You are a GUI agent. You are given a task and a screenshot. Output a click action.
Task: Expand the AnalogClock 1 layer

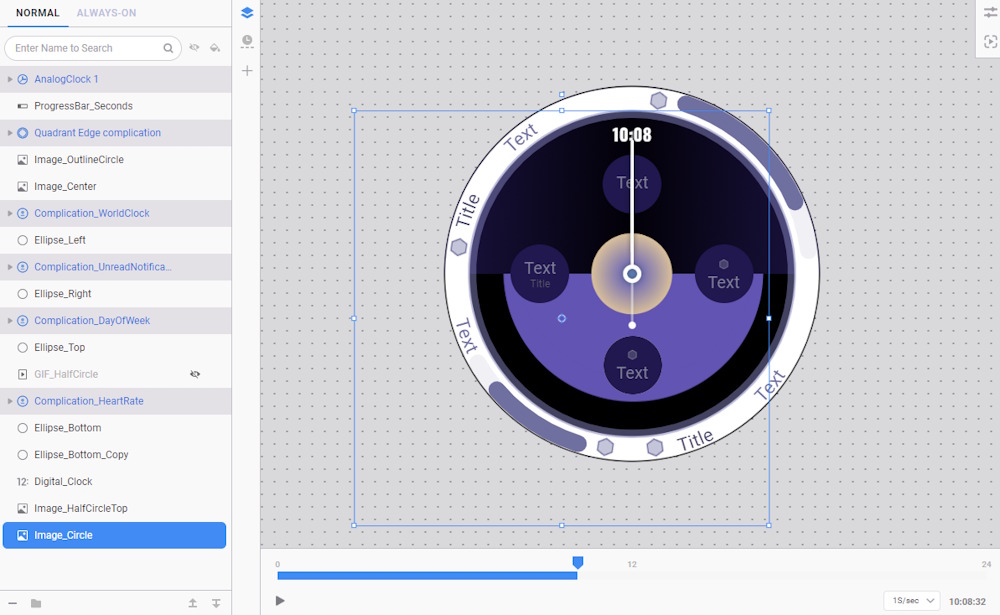[10, 79]
